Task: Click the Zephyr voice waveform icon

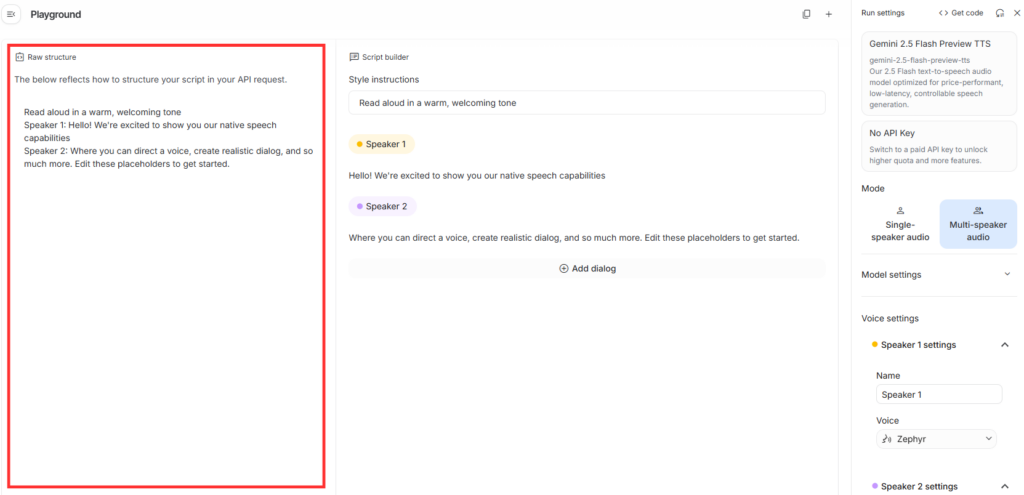Action: tap(886, 439)
